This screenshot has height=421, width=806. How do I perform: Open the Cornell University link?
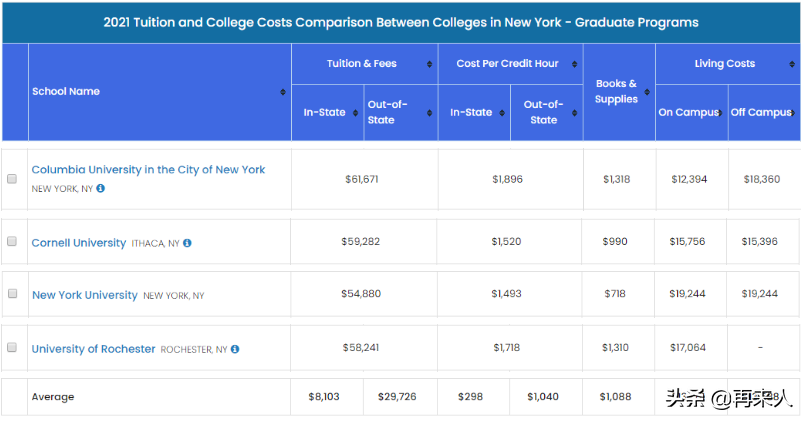(x=79, y=243)
